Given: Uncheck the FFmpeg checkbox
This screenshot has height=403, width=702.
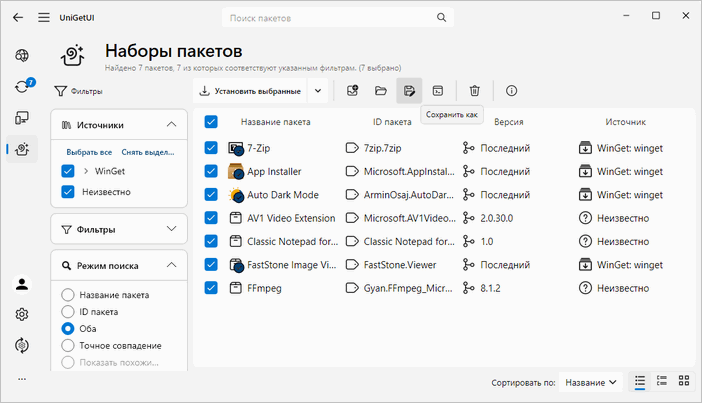Looking at the screenshot, I should point(211,287).
